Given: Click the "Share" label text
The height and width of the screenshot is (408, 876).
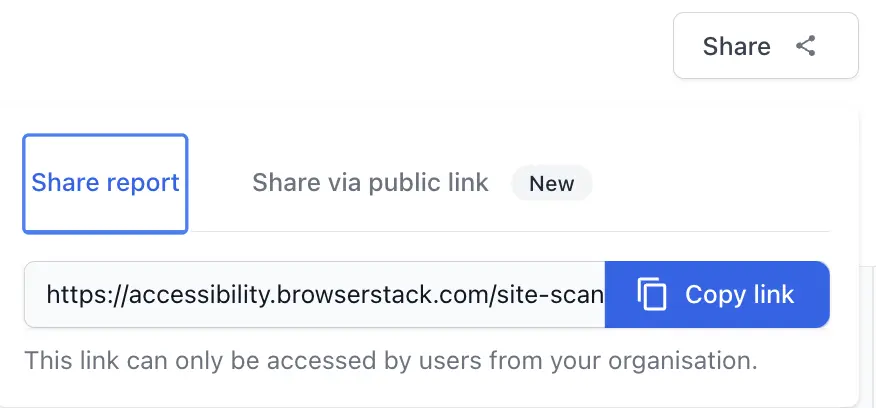Looking at the screenshot, I should pos(736,46).
